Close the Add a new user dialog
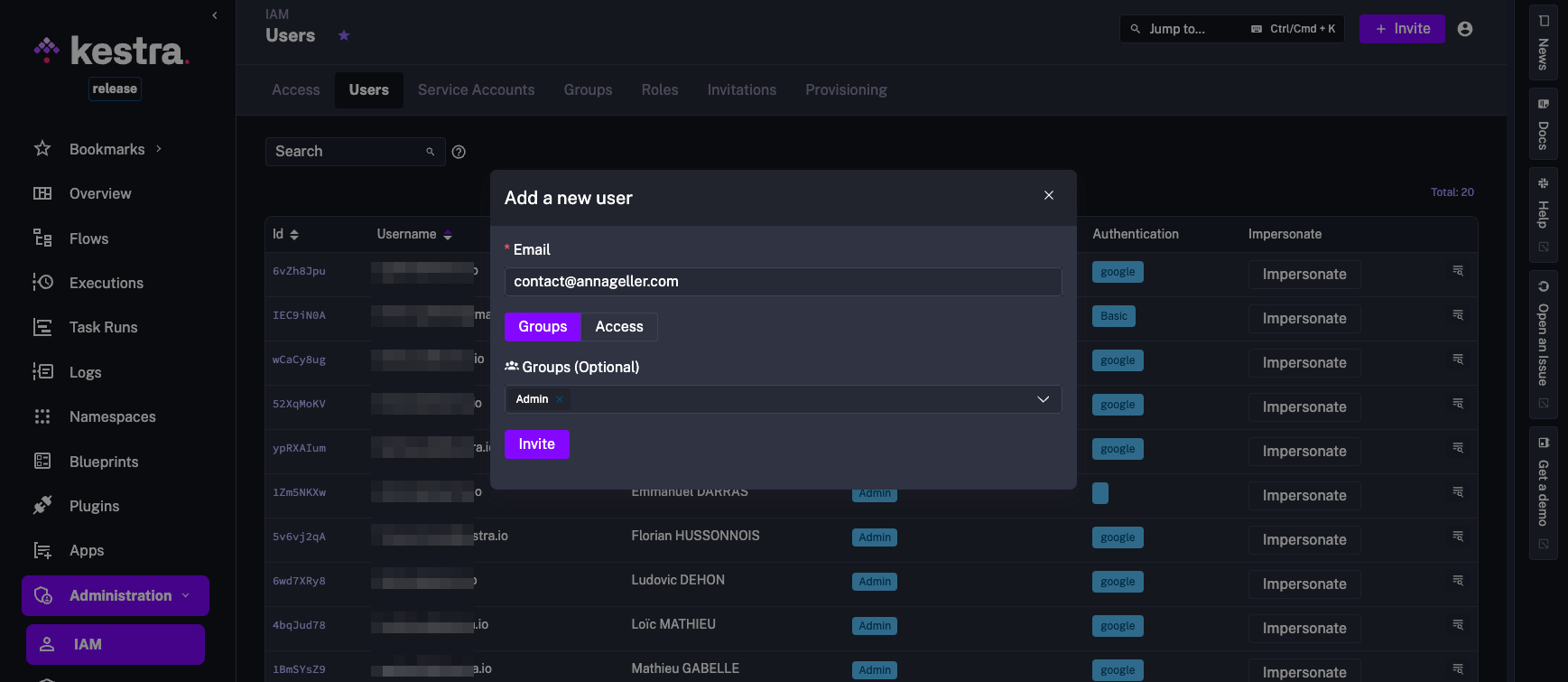The height and width of the screenshot is (682, 1568). point(1048,195)
